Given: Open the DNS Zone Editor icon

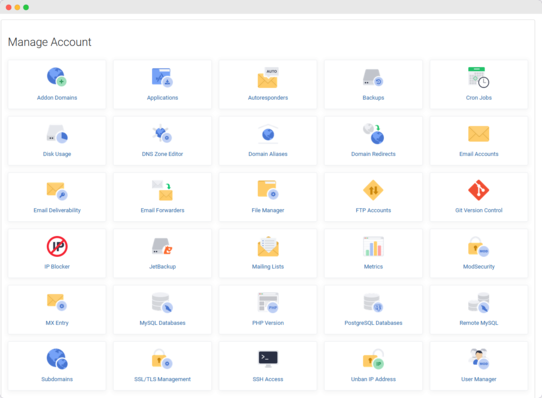Looking at the screenshot, I should 162,133.
